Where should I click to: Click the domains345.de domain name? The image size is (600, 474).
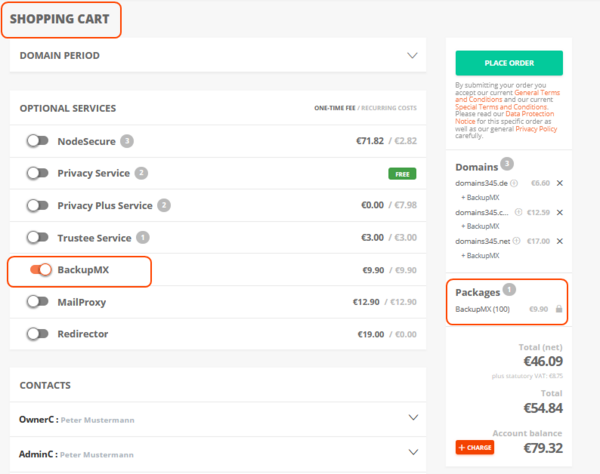(x=481, y=183)
